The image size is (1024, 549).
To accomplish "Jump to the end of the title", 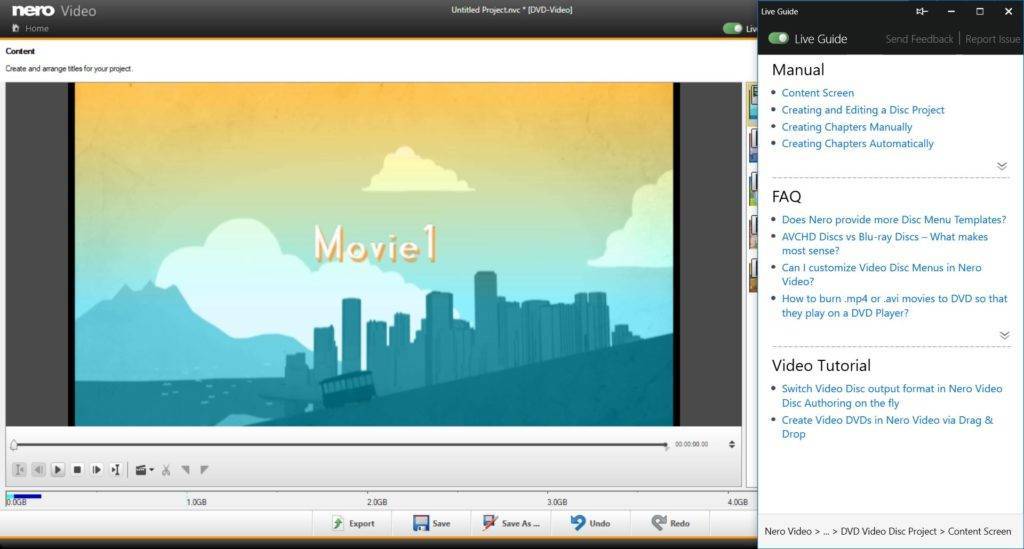I will [116, 469].
